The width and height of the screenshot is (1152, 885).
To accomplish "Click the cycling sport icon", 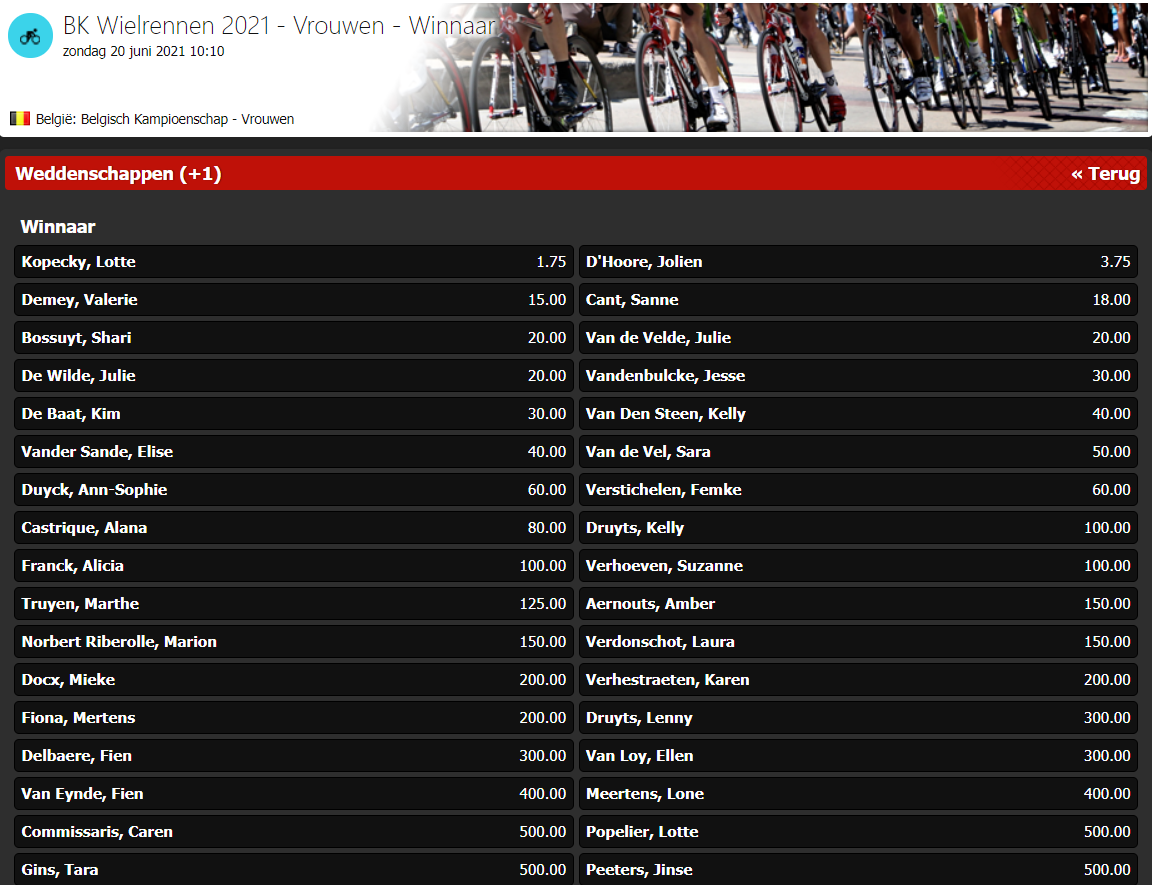I will [30, 36].
